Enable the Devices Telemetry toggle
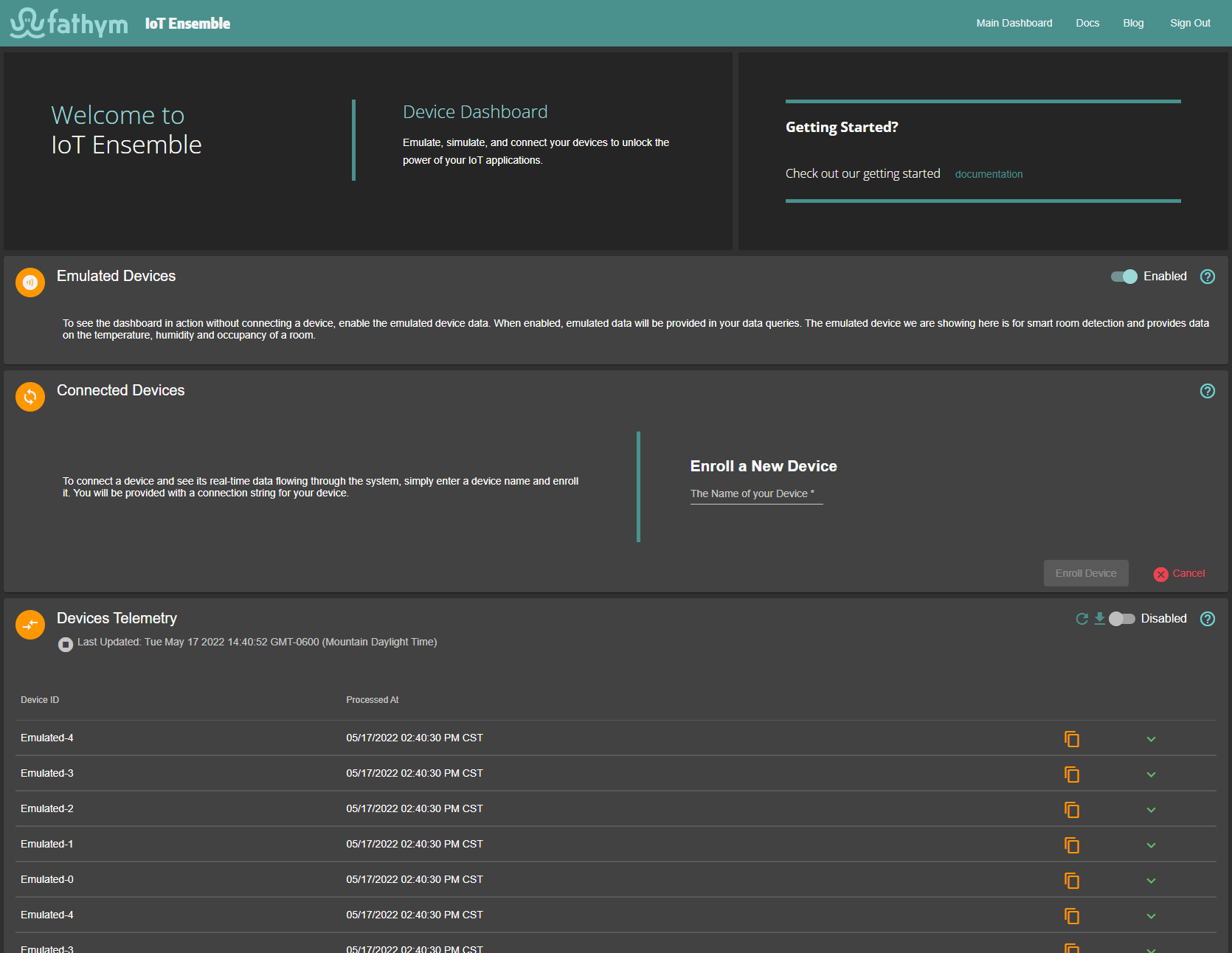The width and height of the screenshot is (1232, 953). coord(1122,619)
